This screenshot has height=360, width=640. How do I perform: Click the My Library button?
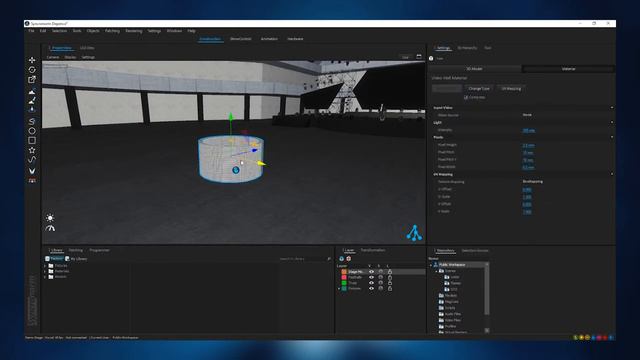point(76,259)
